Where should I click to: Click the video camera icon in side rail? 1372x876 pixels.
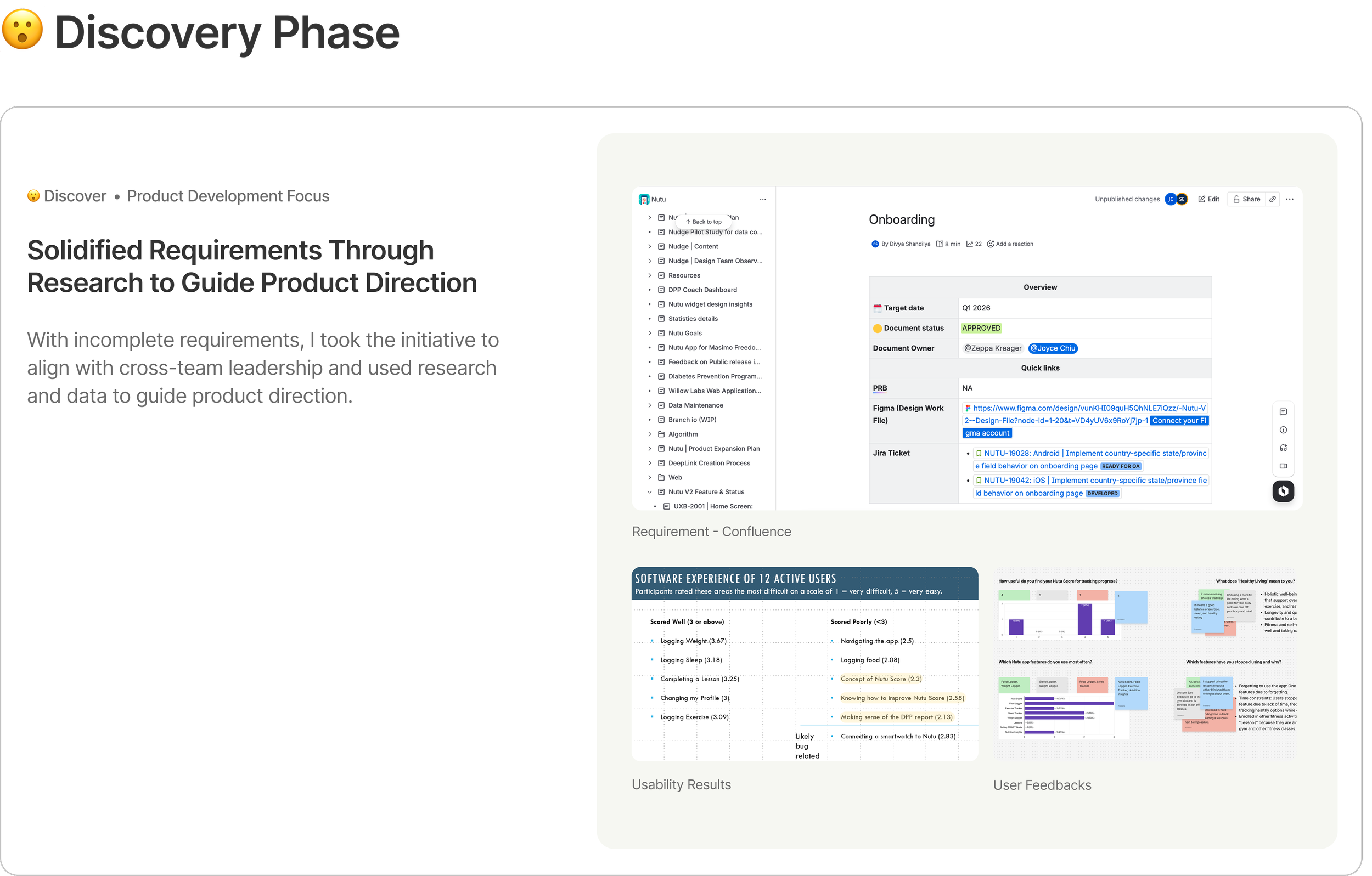click(1283, 466)
